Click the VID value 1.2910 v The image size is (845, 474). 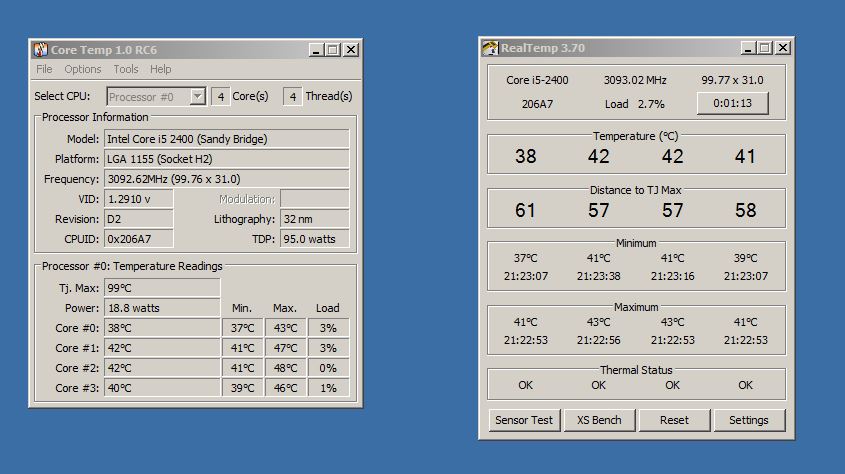(138, 199)
